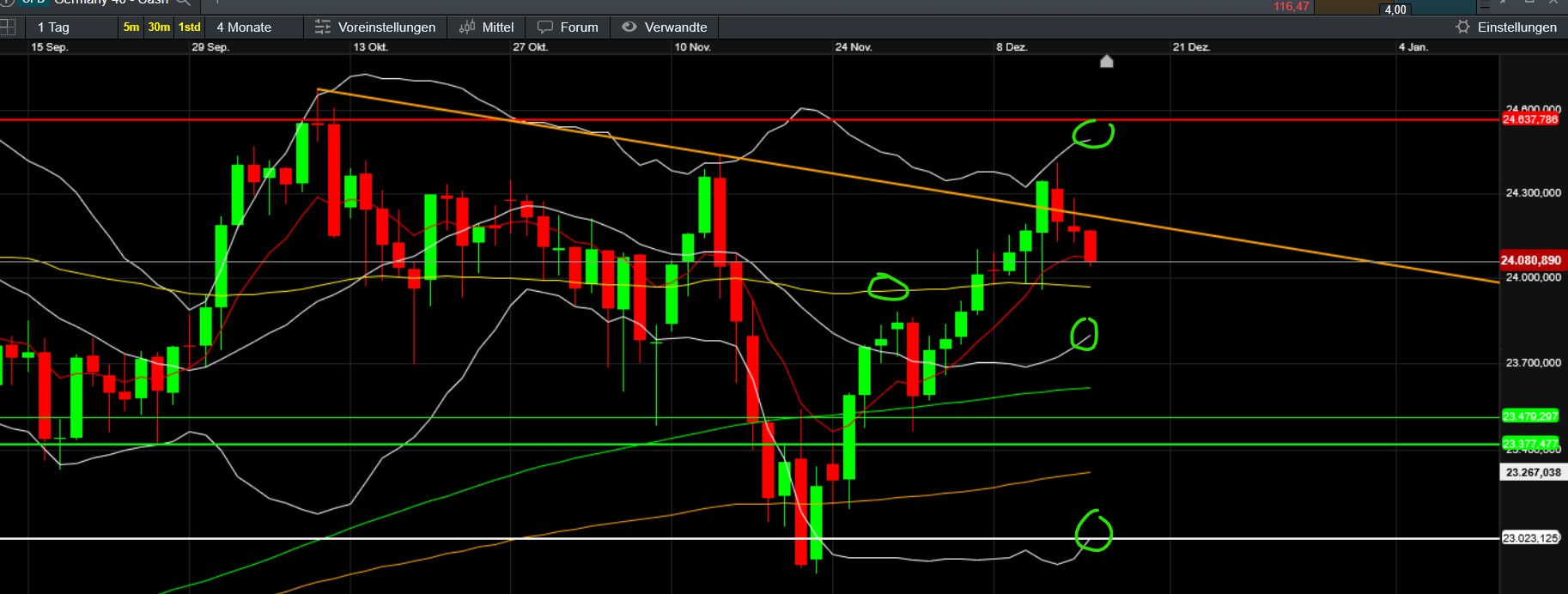Select the red 24.637,786 price level label

click(1529, 119)
